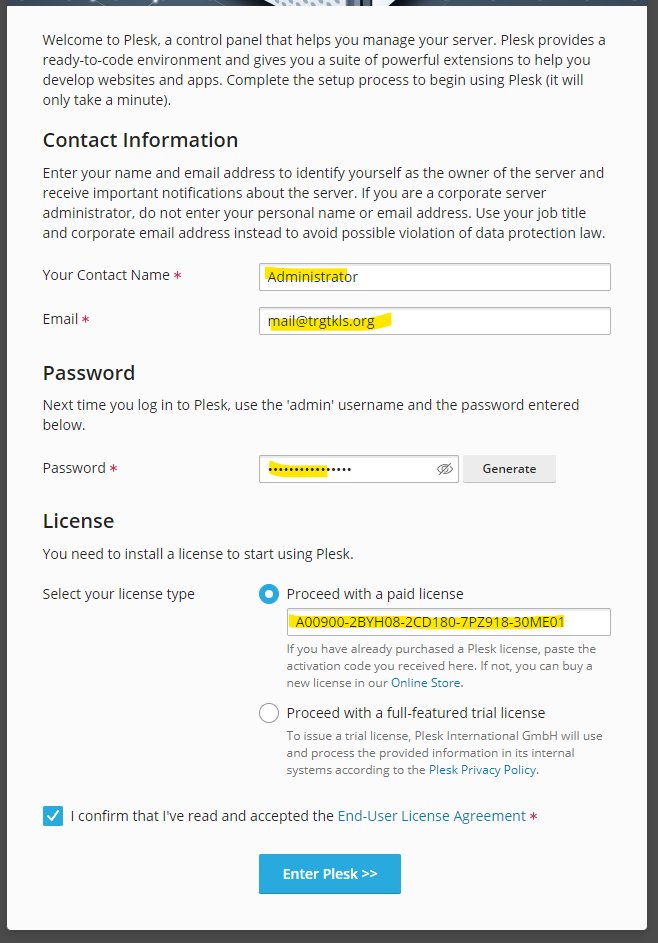Click the Generate password button
This screenshot has height=943, width=658.
click(x=509, y=469)
